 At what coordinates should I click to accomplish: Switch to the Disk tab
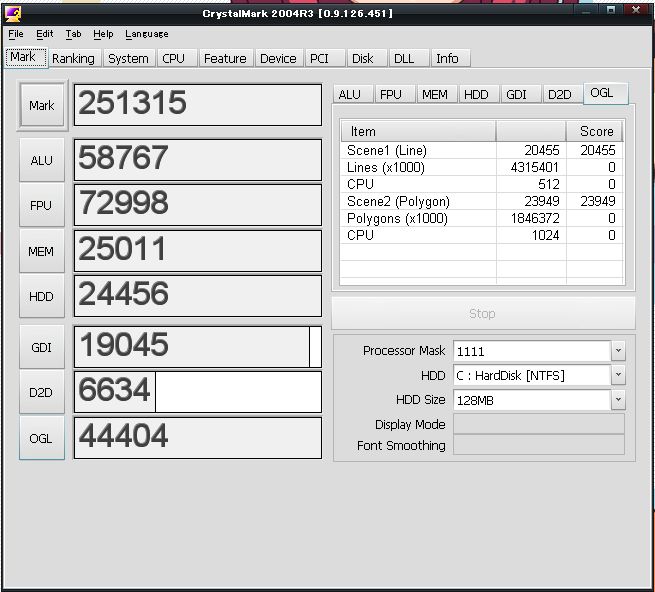coord(366,58)
